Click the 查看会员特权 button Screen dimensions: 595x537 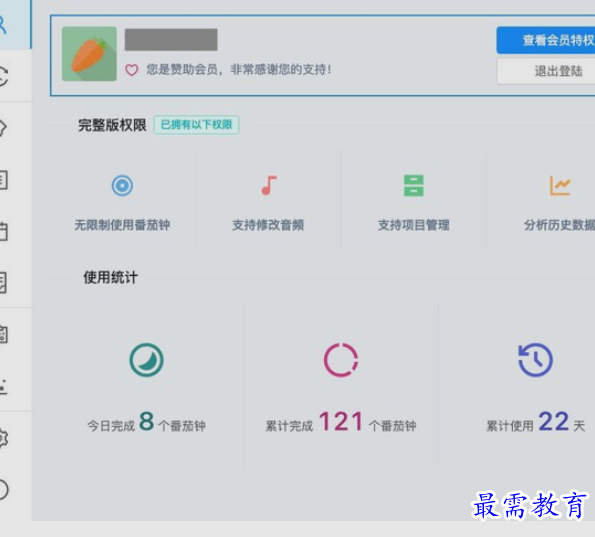point(546,40)
